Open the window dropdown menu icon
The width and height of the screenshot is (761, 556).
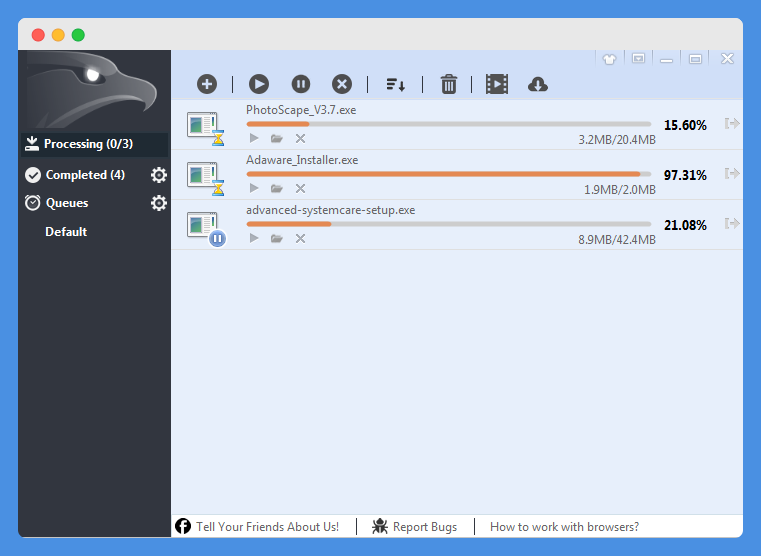tap(638, 59)
